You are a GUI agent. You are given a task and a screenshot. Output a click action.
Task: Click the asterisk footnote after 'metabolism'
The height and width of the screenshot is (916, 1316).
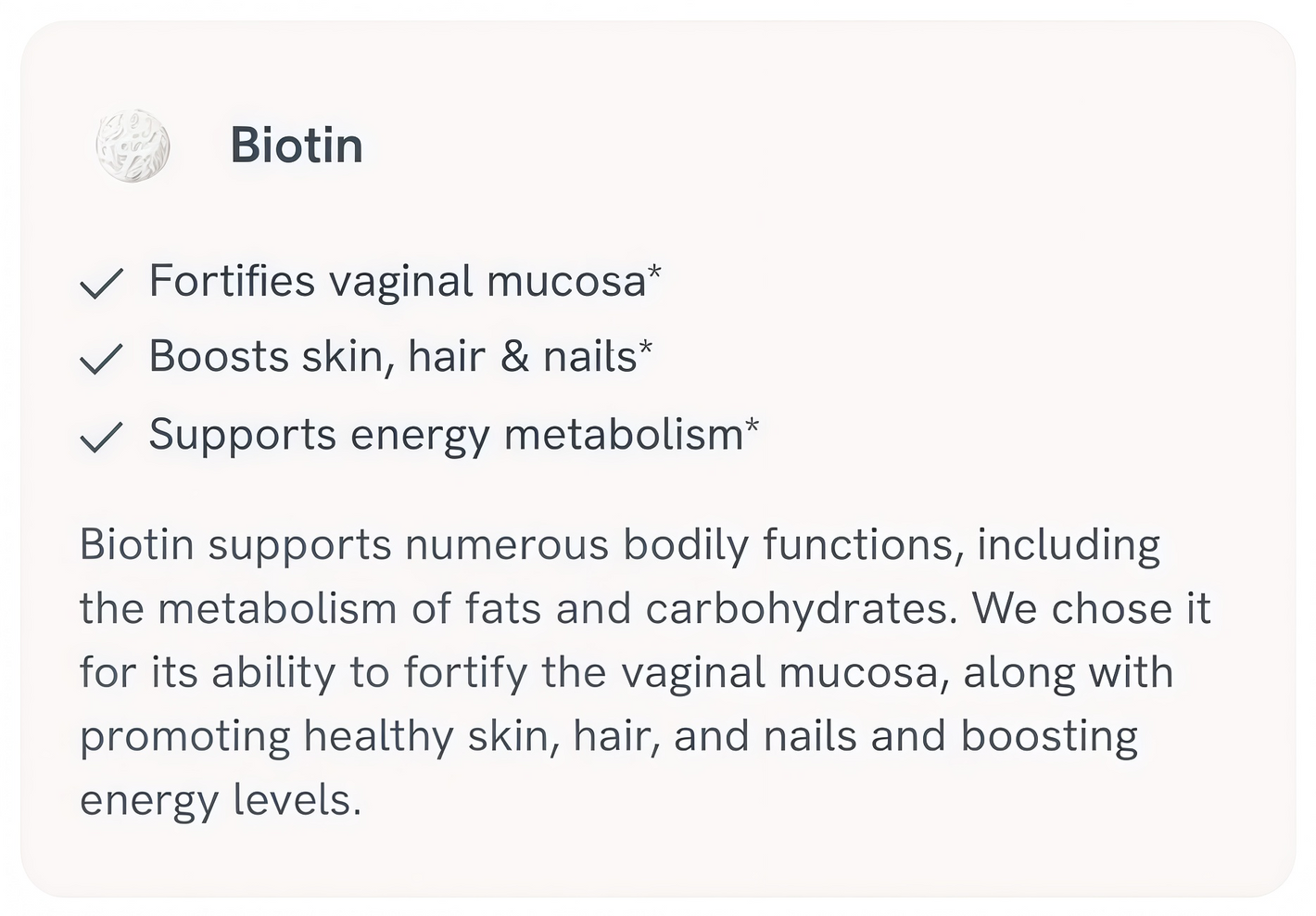point(752,426)
